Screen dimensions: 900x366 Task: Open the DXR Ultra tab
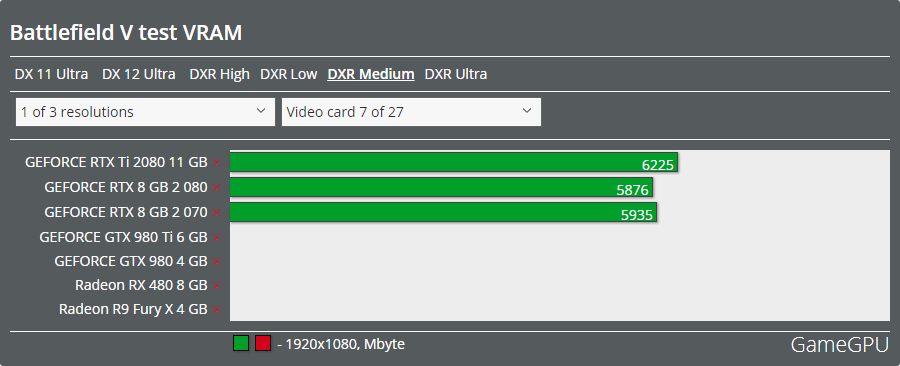coord(456,74)
